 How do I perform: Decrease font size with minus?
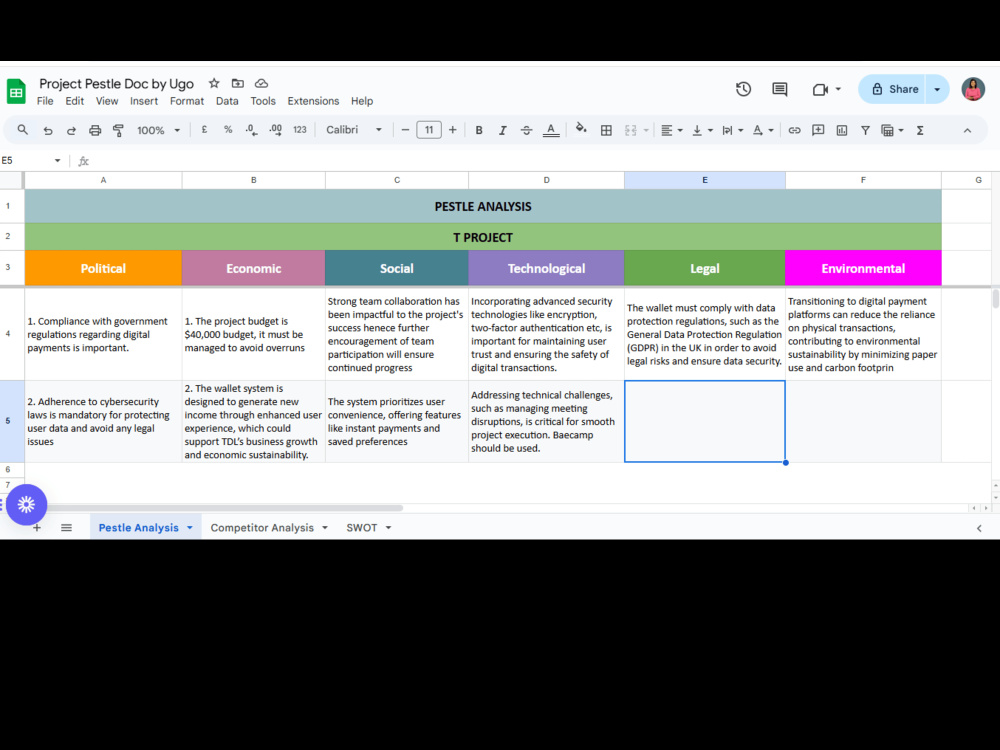405,130
